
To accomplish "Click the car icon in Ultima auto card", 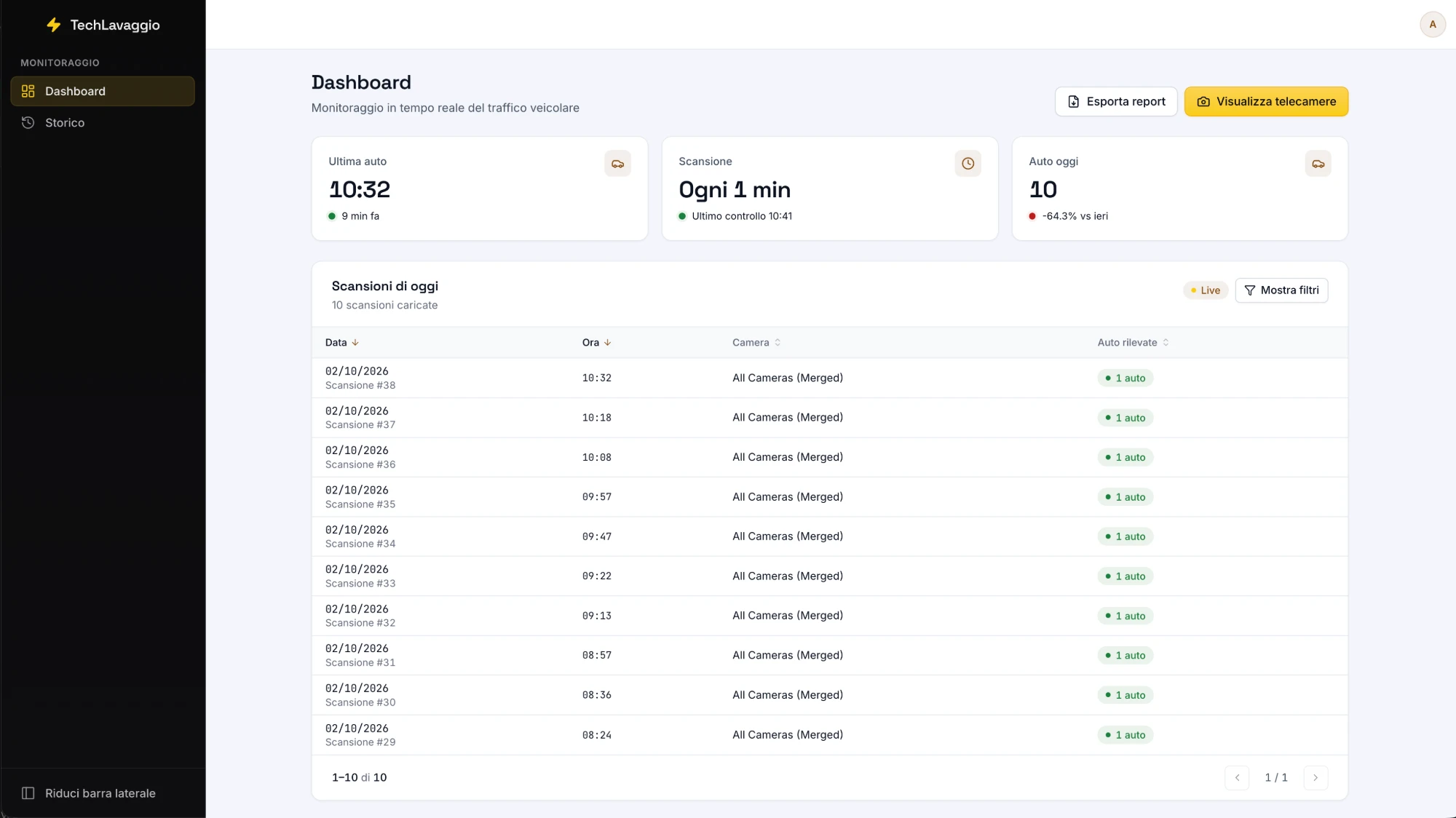I will (x=617, y=164).
